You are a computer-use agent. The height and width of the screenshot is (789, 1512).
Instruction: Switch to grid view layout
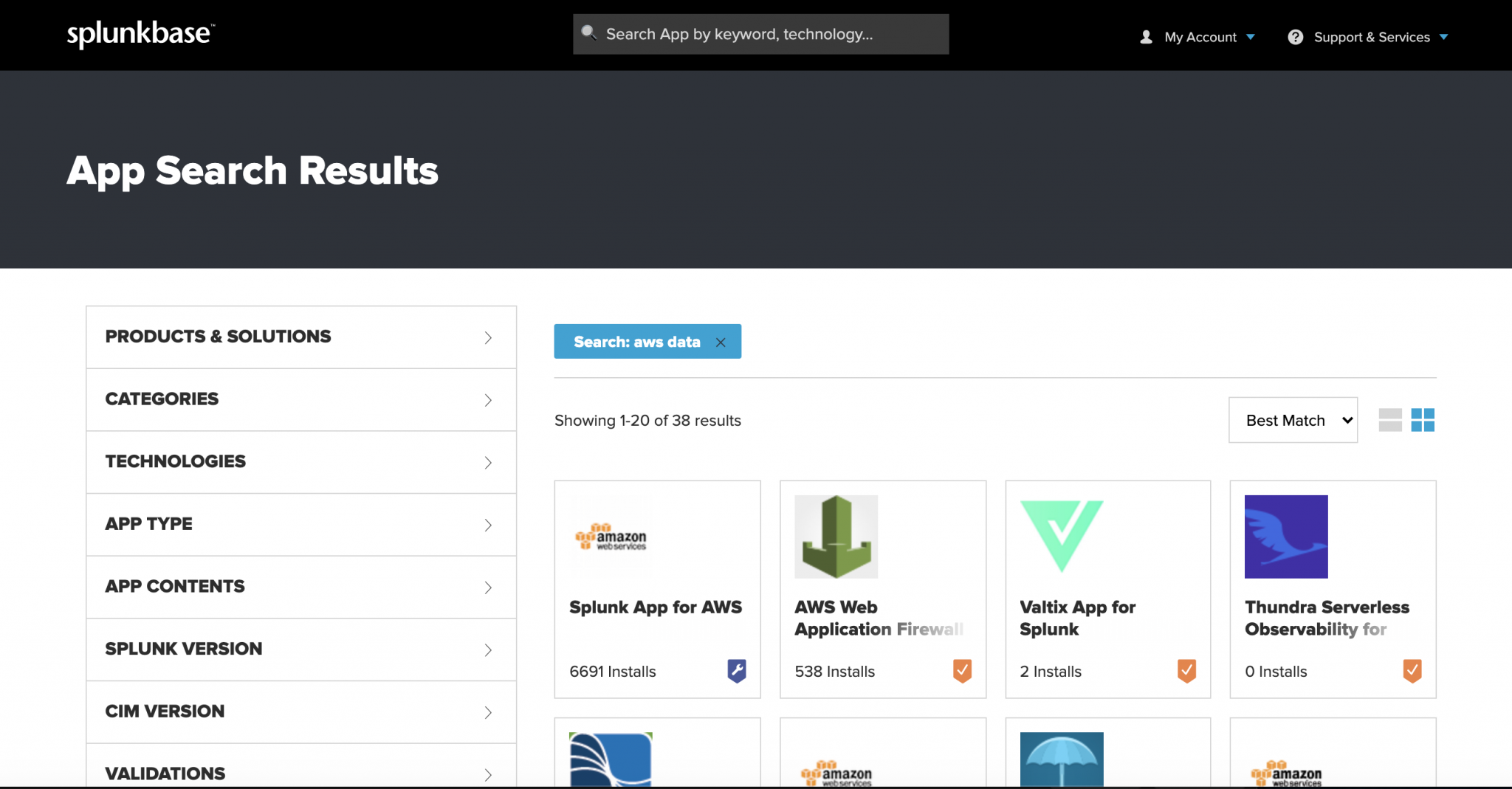1424,419
